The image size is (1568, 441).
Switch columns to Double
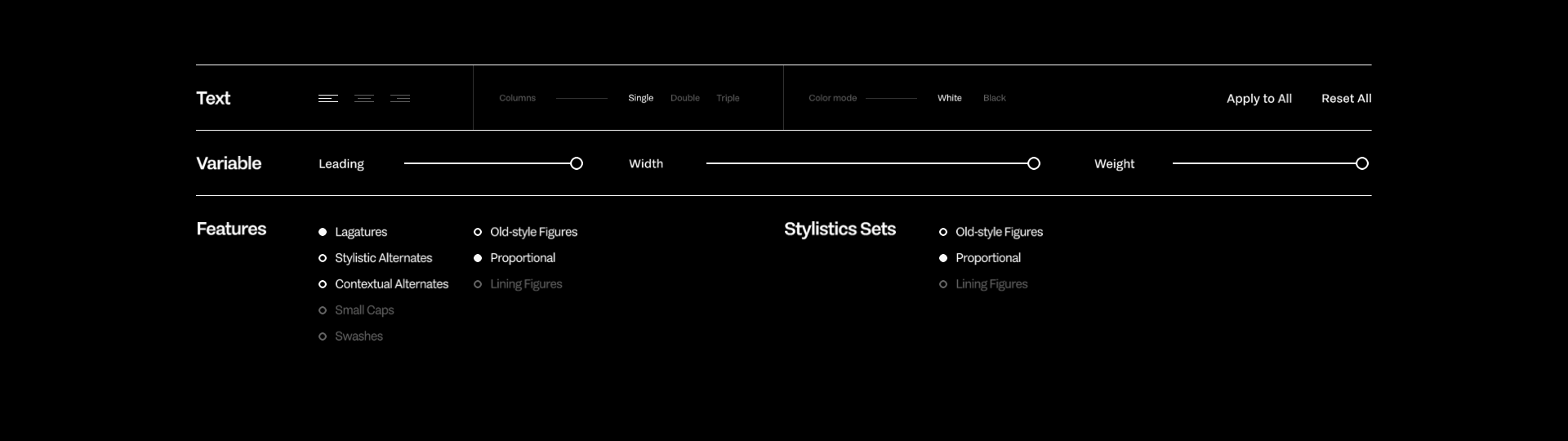(x=684, y=98)
